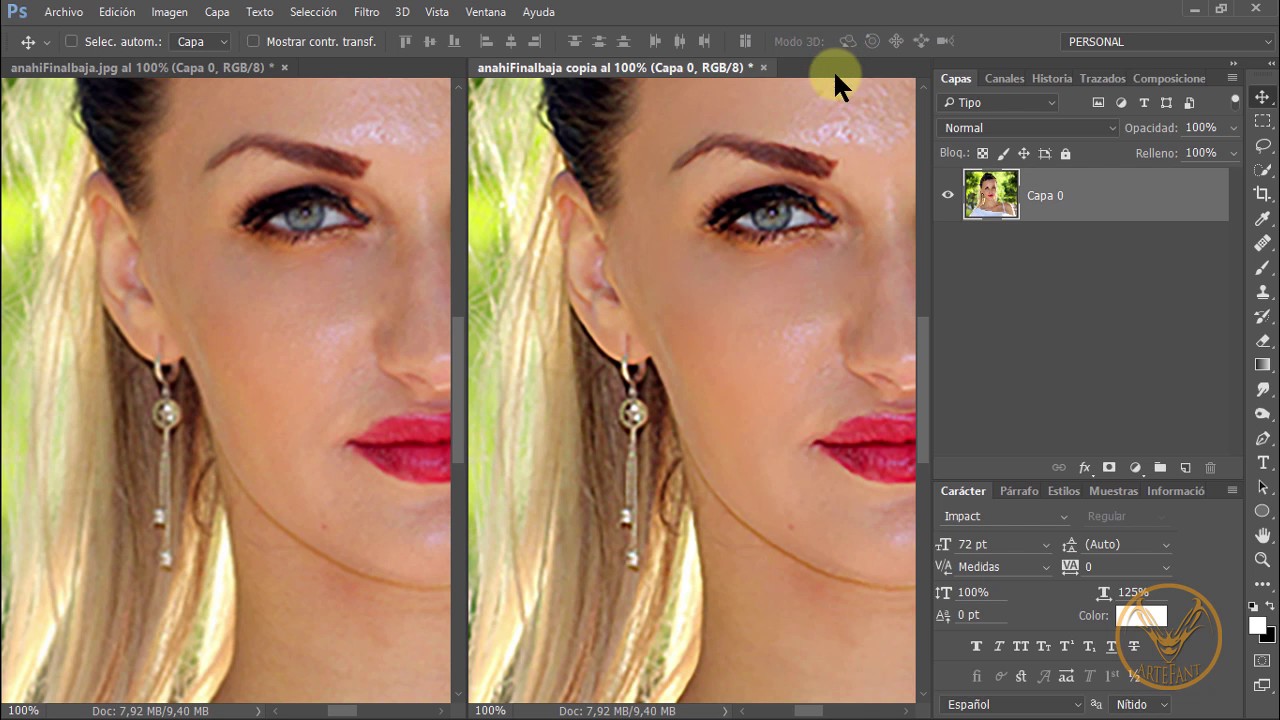
Task: Select the Horizontal Type tool
Action: [1262, 462]
